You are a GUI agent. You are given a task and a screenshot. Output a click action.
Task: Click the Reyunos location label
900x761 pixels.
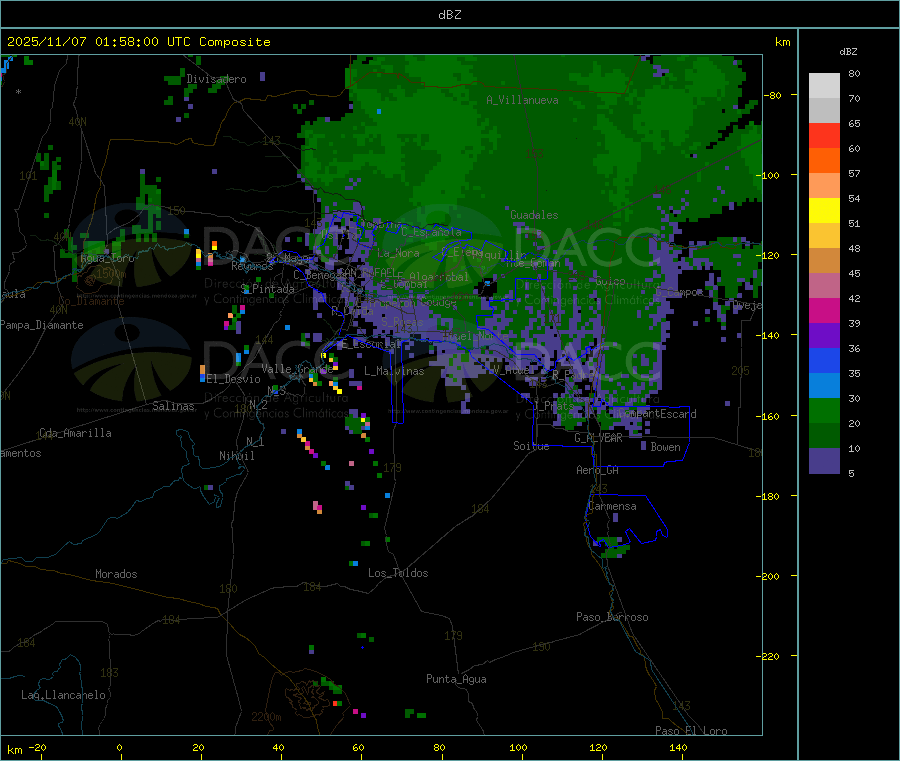click(253, 266)
